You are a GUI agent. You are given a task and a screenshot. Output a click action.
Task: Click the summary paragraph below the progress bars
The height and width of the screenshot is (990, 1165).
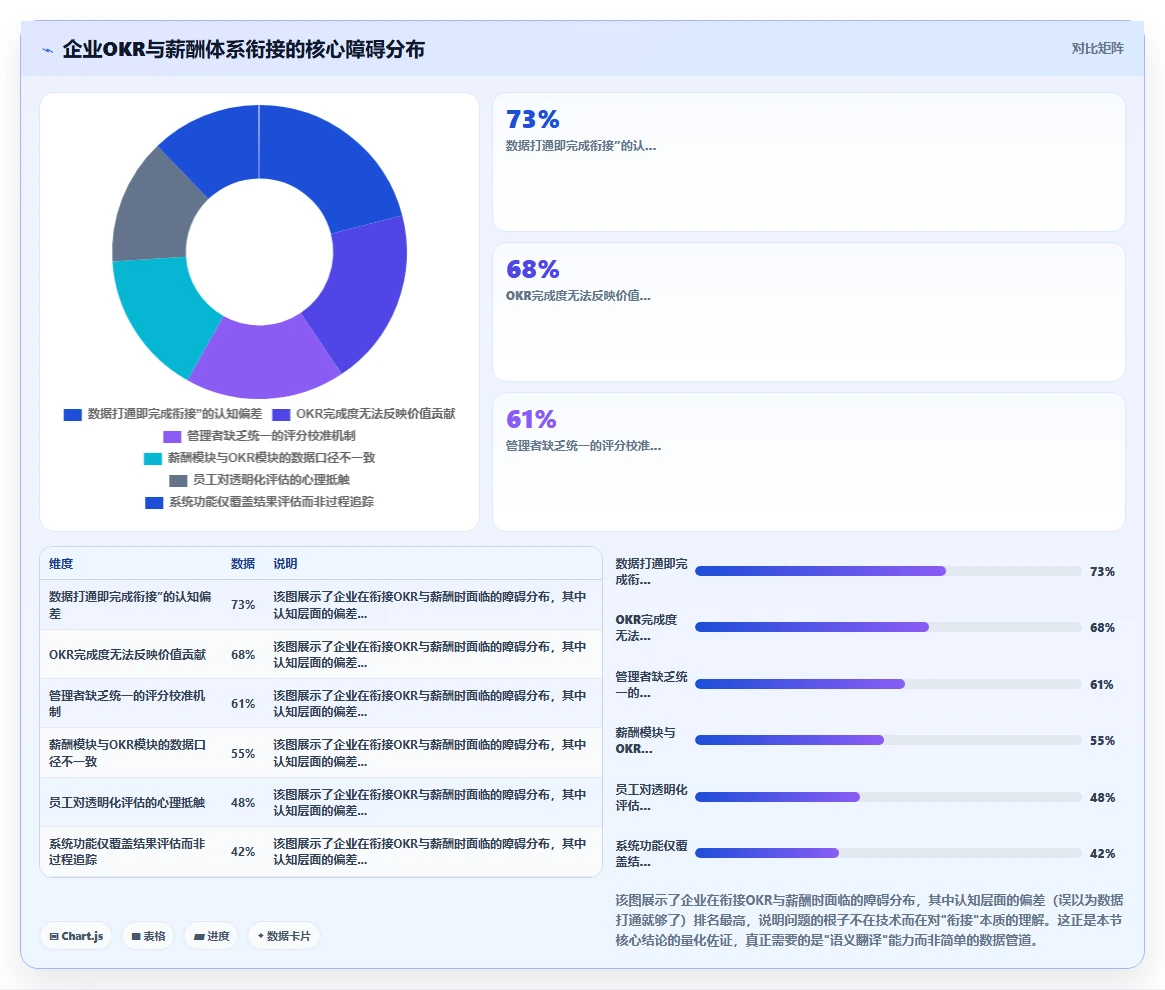pos(869,920)
